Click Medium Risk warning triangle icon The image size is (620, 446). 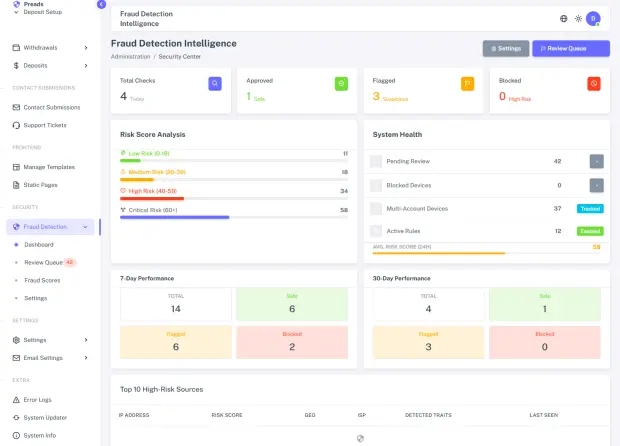coord(123,172)
